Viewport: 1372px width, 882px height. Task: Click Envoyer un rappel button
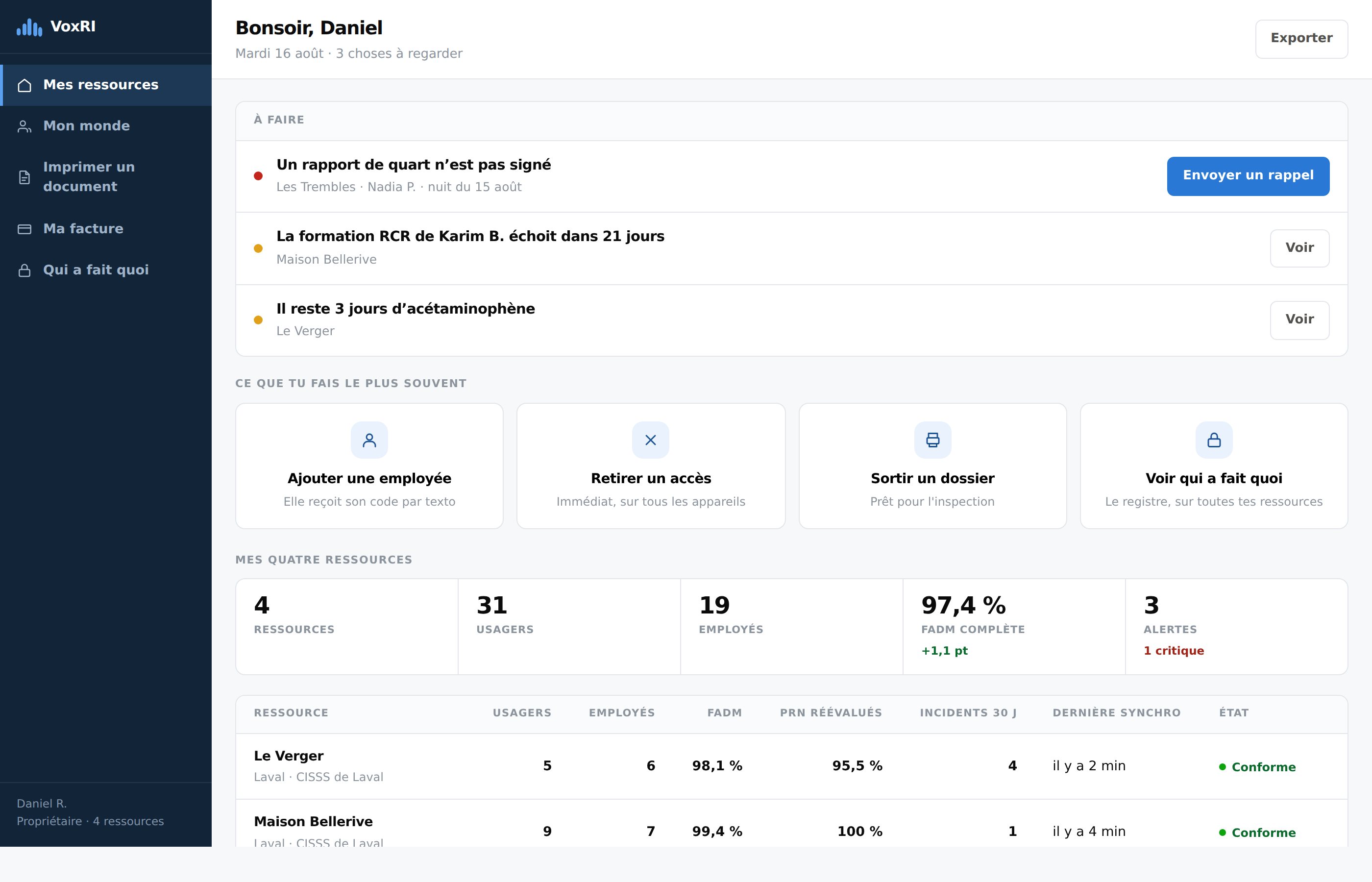point(1249,176)
